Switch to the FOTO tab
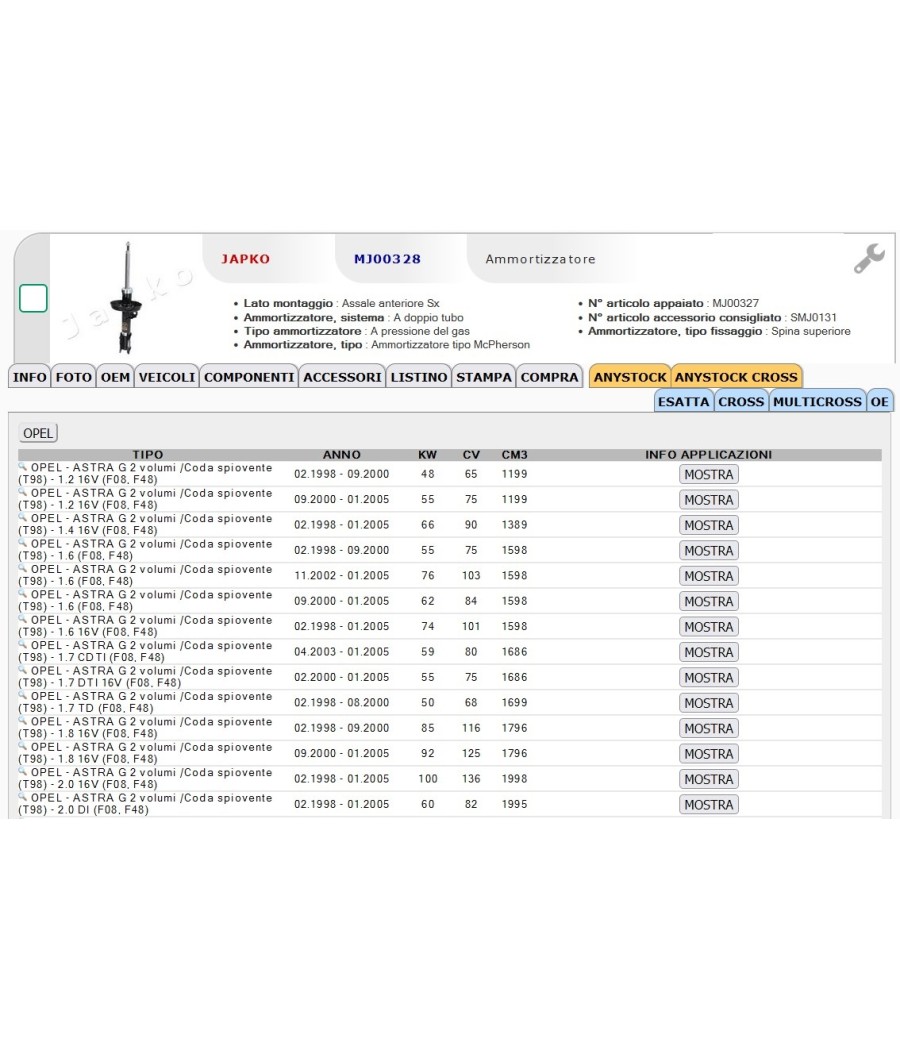The width and height of the screenshot is (900, 1050). point(74,377)
